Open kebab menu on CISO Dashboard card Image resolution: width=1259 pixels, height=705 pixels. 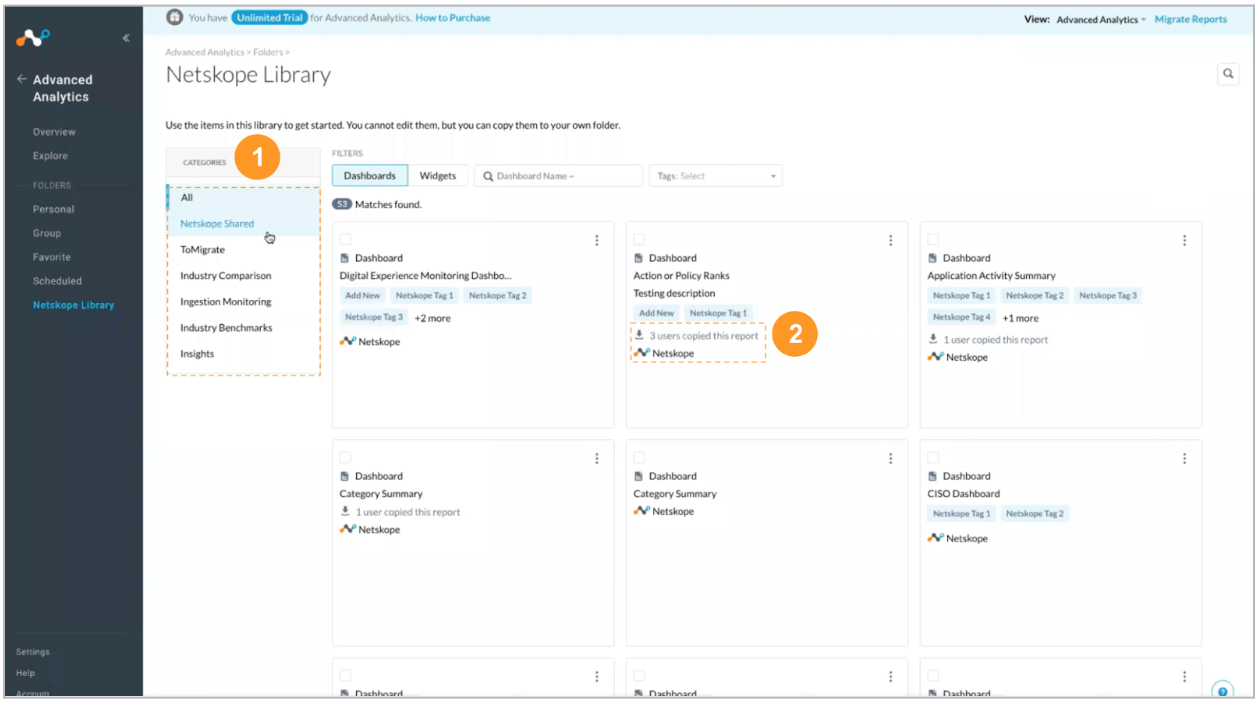click(1185, 458)
